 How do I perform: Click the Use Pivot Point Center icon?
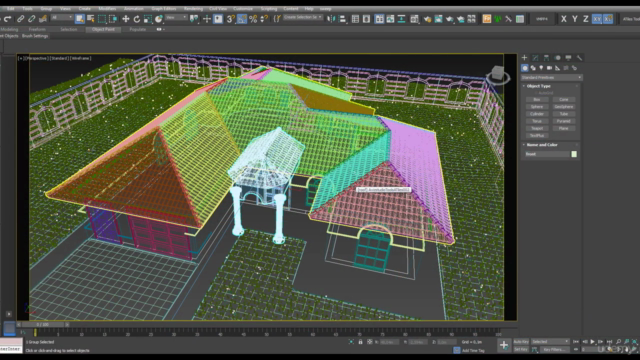pos(194,19)
